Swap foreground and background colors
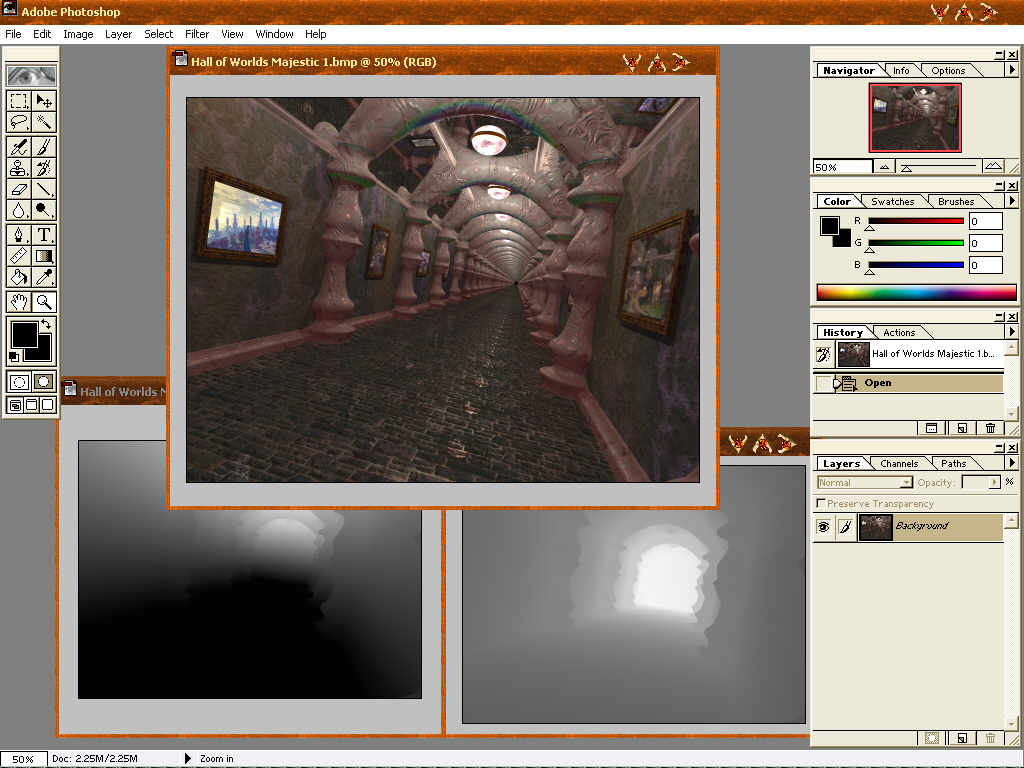1024x768 pixels. (x=46, y=326)
